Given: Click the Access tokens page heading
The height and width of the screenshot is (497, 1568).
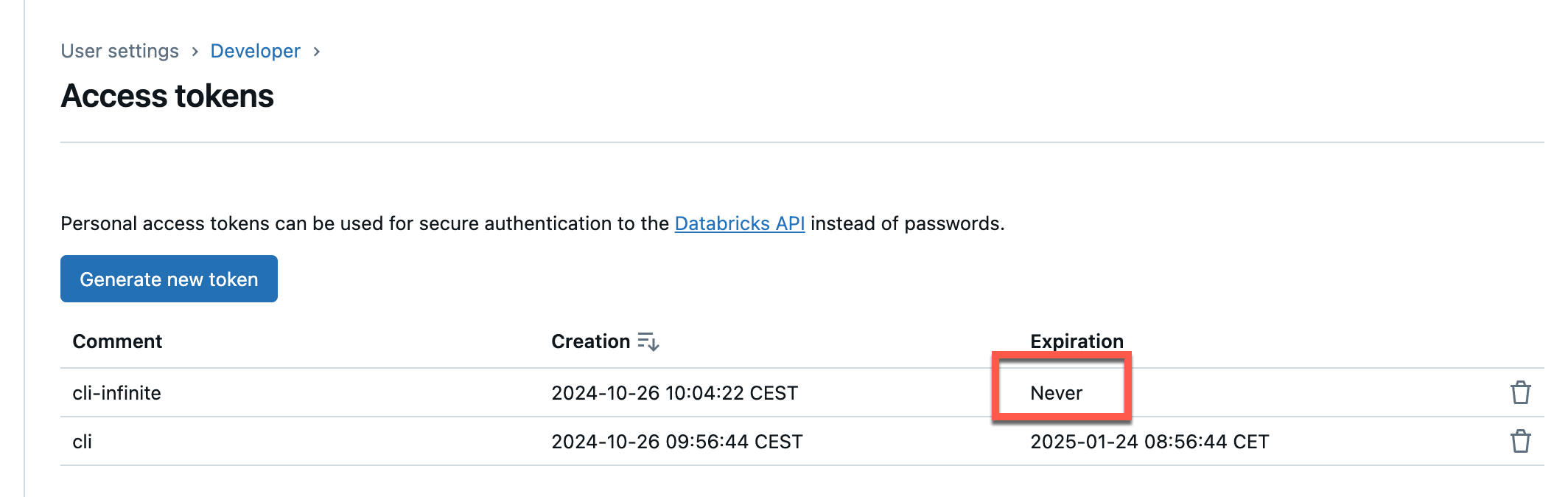Looking at the screenshot, I should point(167,96).
